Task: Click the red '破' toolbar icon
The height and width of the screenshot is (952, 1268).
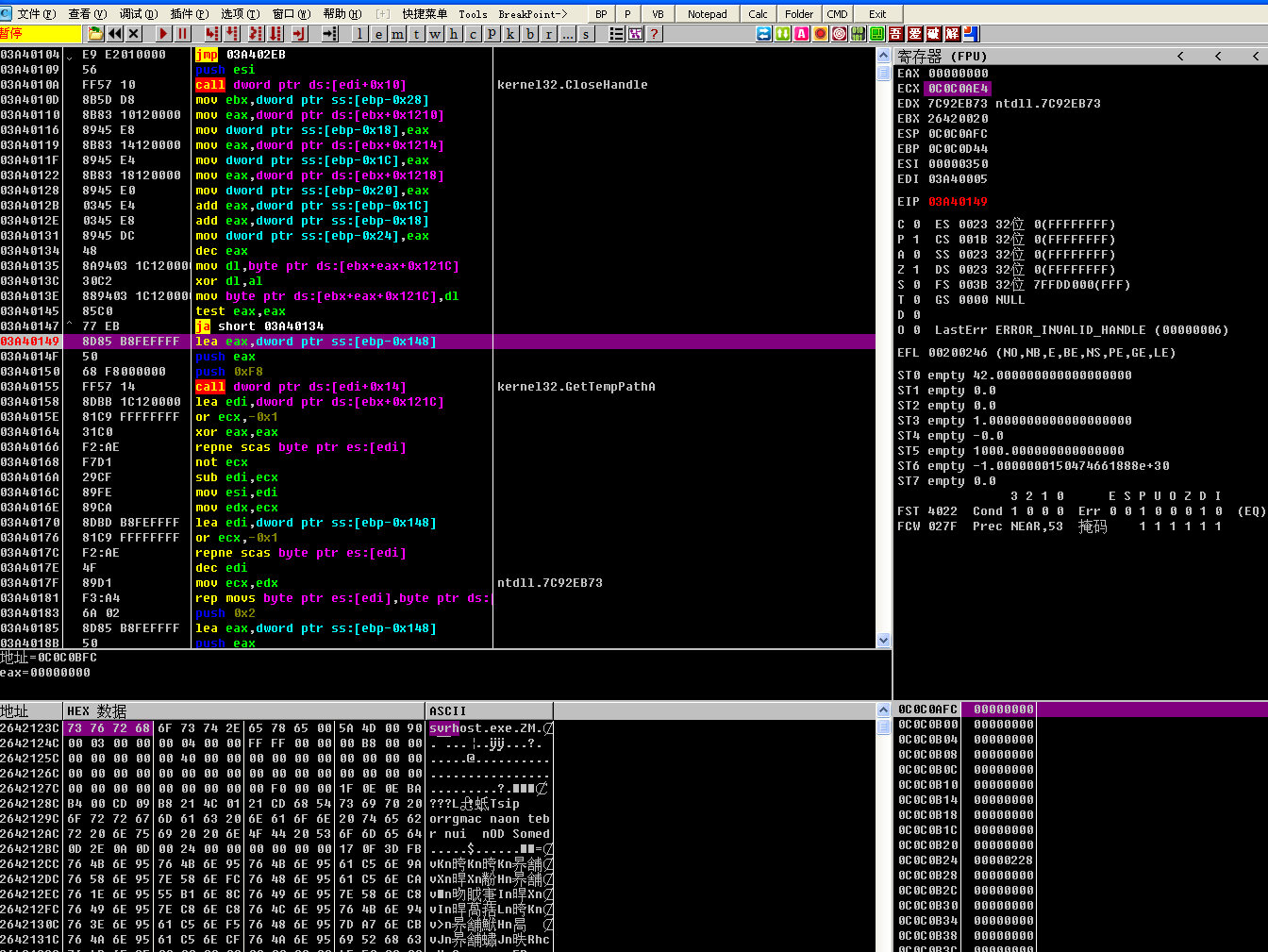Action: pyautogui.click(x=934, y=34)
